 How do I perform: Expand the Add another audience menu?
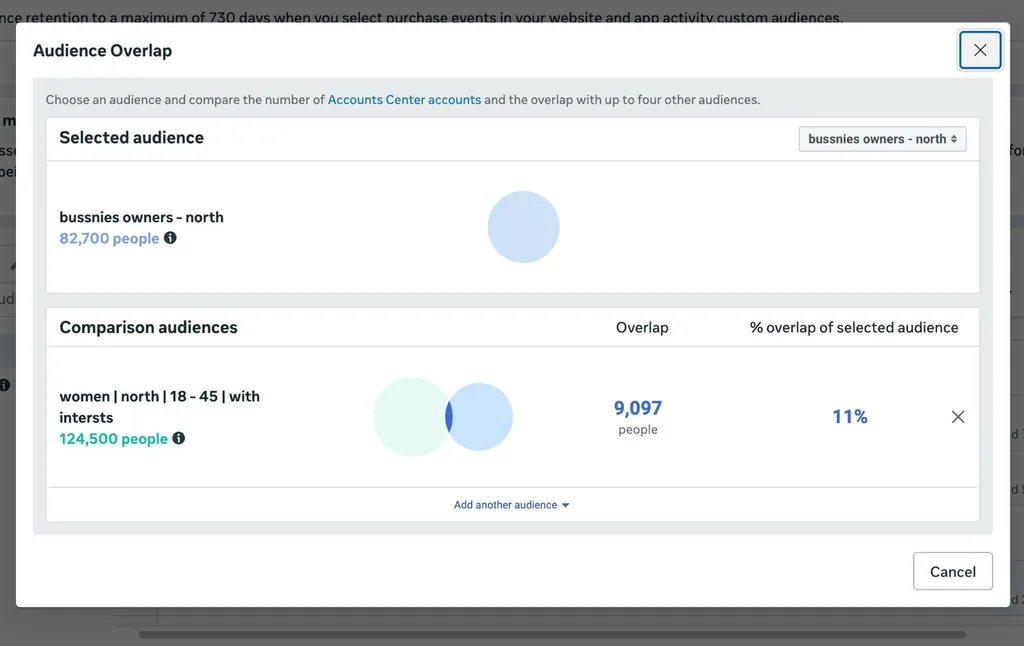pos(512,505)
